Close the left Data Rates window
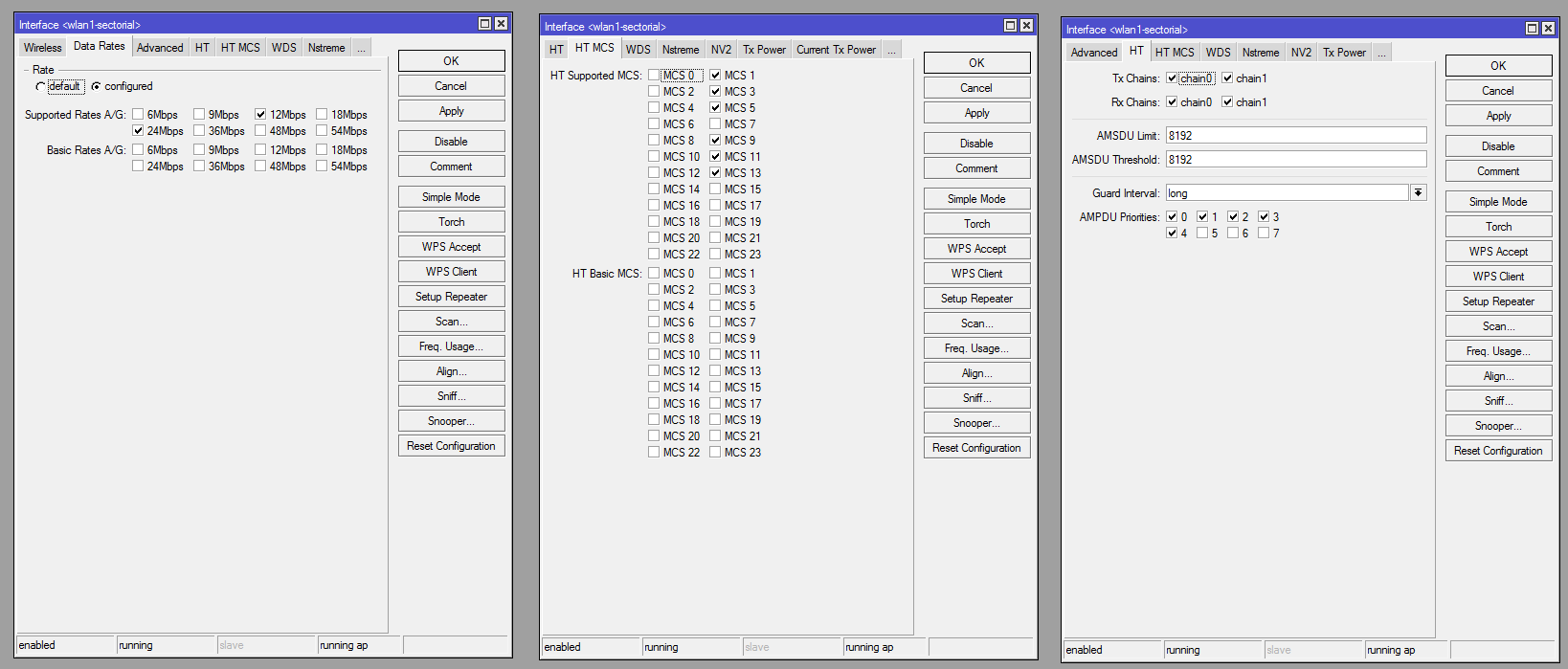 pos(501,24)
